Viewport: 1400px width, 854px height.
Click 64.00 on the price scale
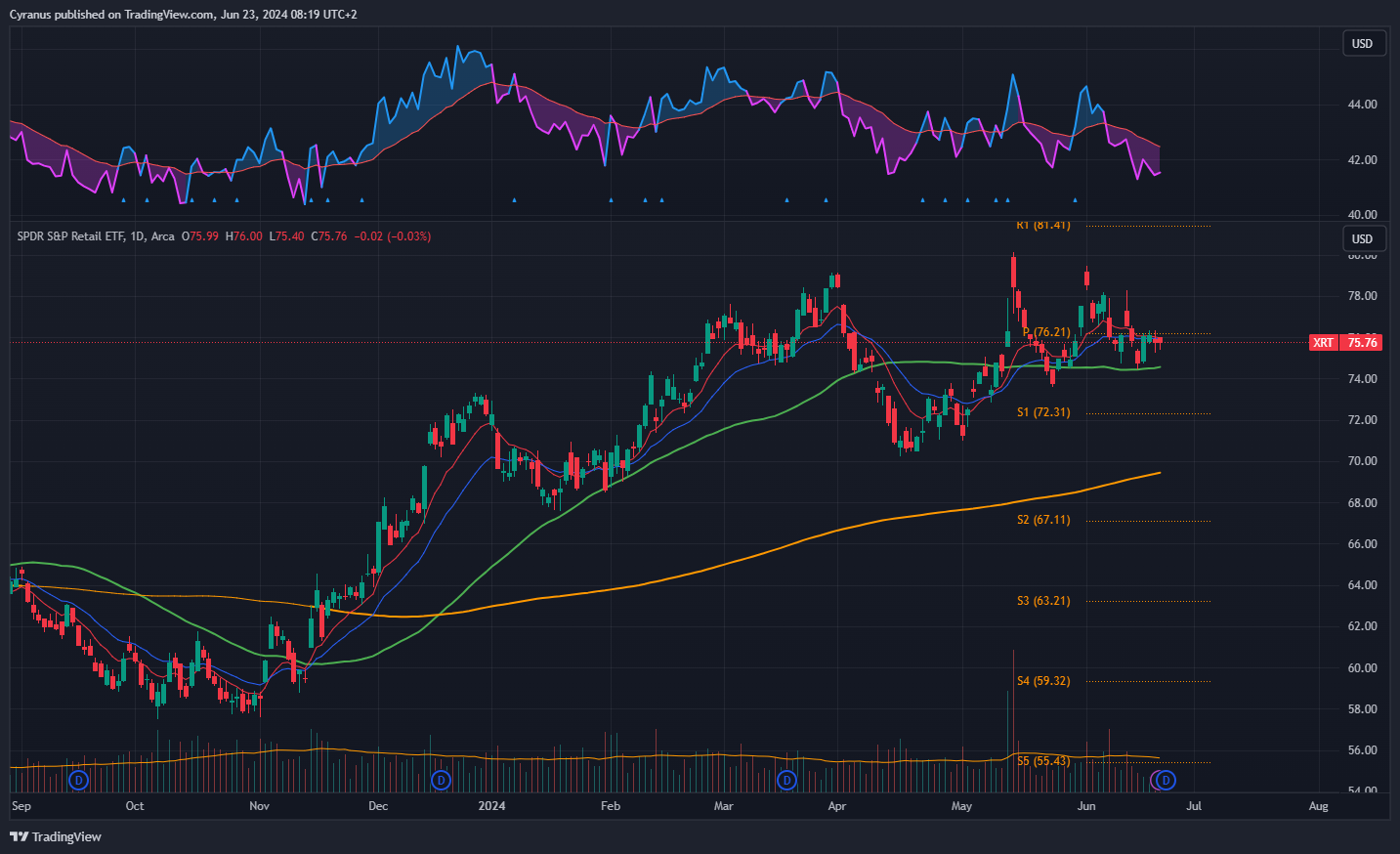1363,585
